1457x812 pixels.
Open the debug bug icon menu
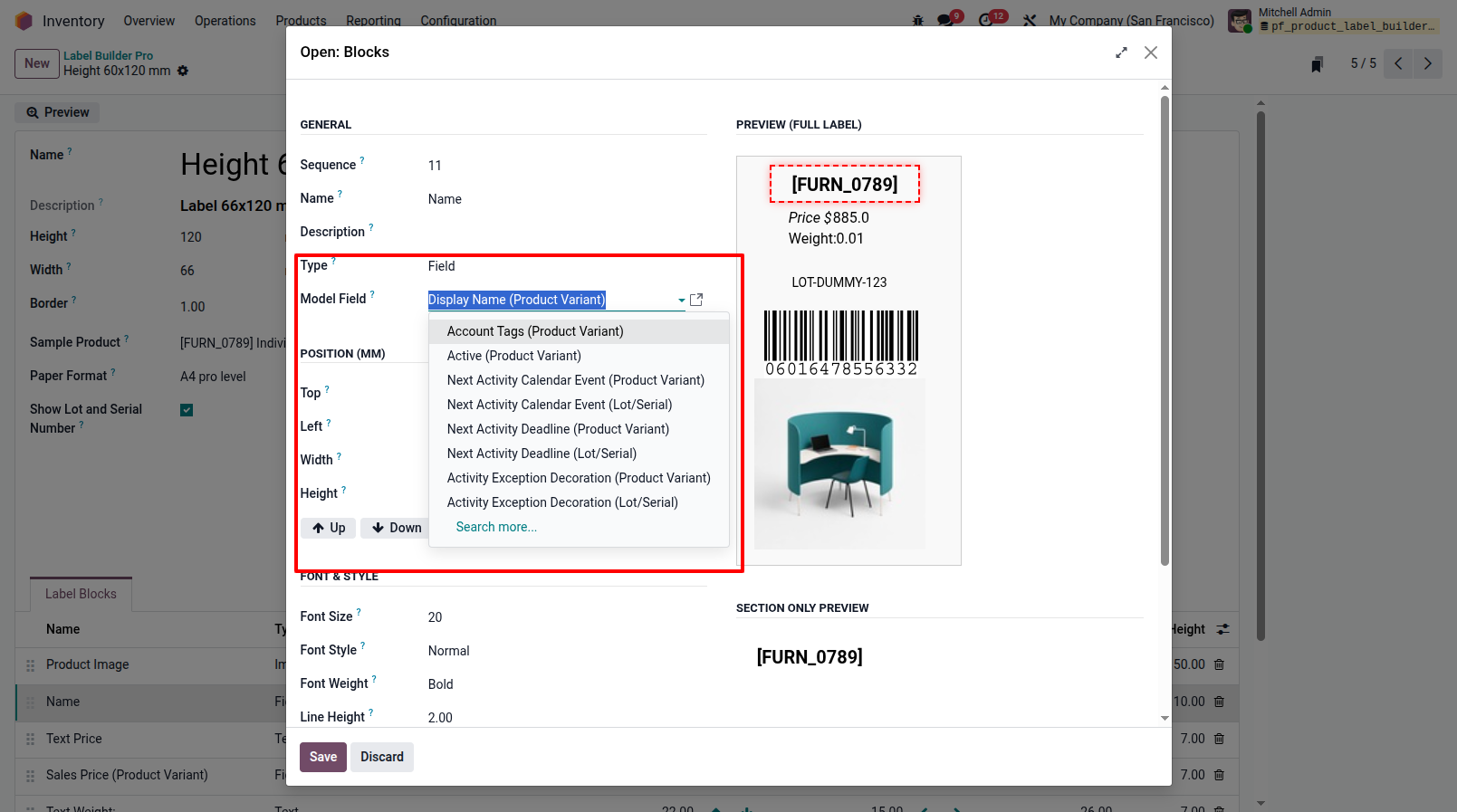click(917, 20)
